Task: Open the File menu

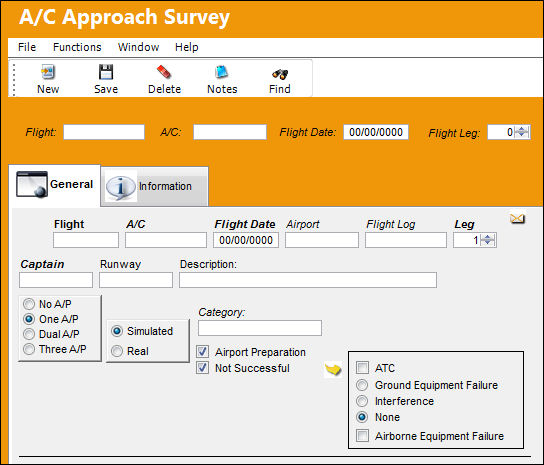Action: [27, 47]
